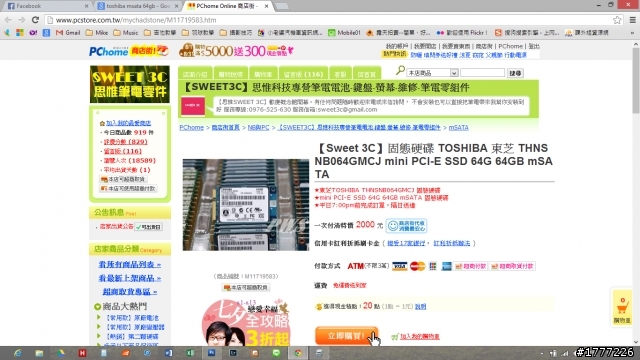Open the first green store tab 店家介紹
Viewport: 640px width, 360px height.
[x=195, y=74]
